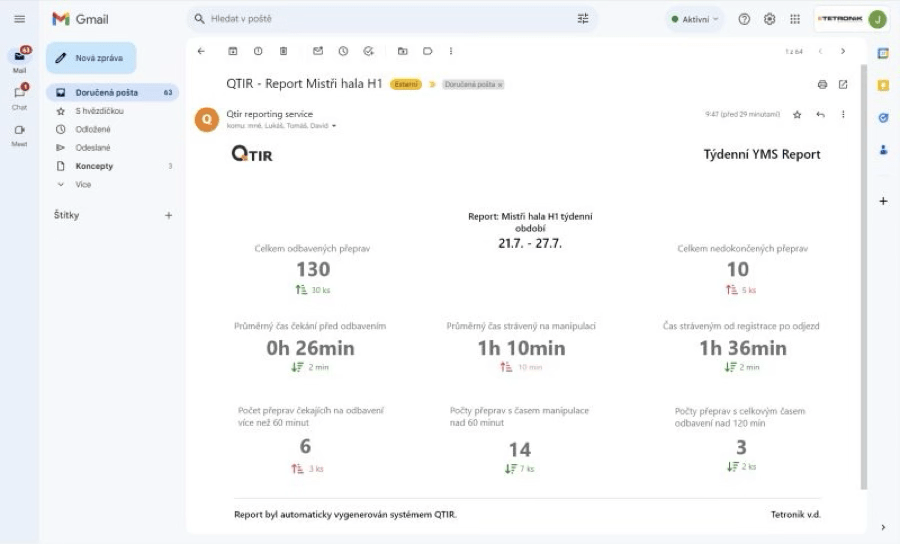Open the Meet section in the sidebar
This screenshot has width=900, height=544.
point(20,134)
